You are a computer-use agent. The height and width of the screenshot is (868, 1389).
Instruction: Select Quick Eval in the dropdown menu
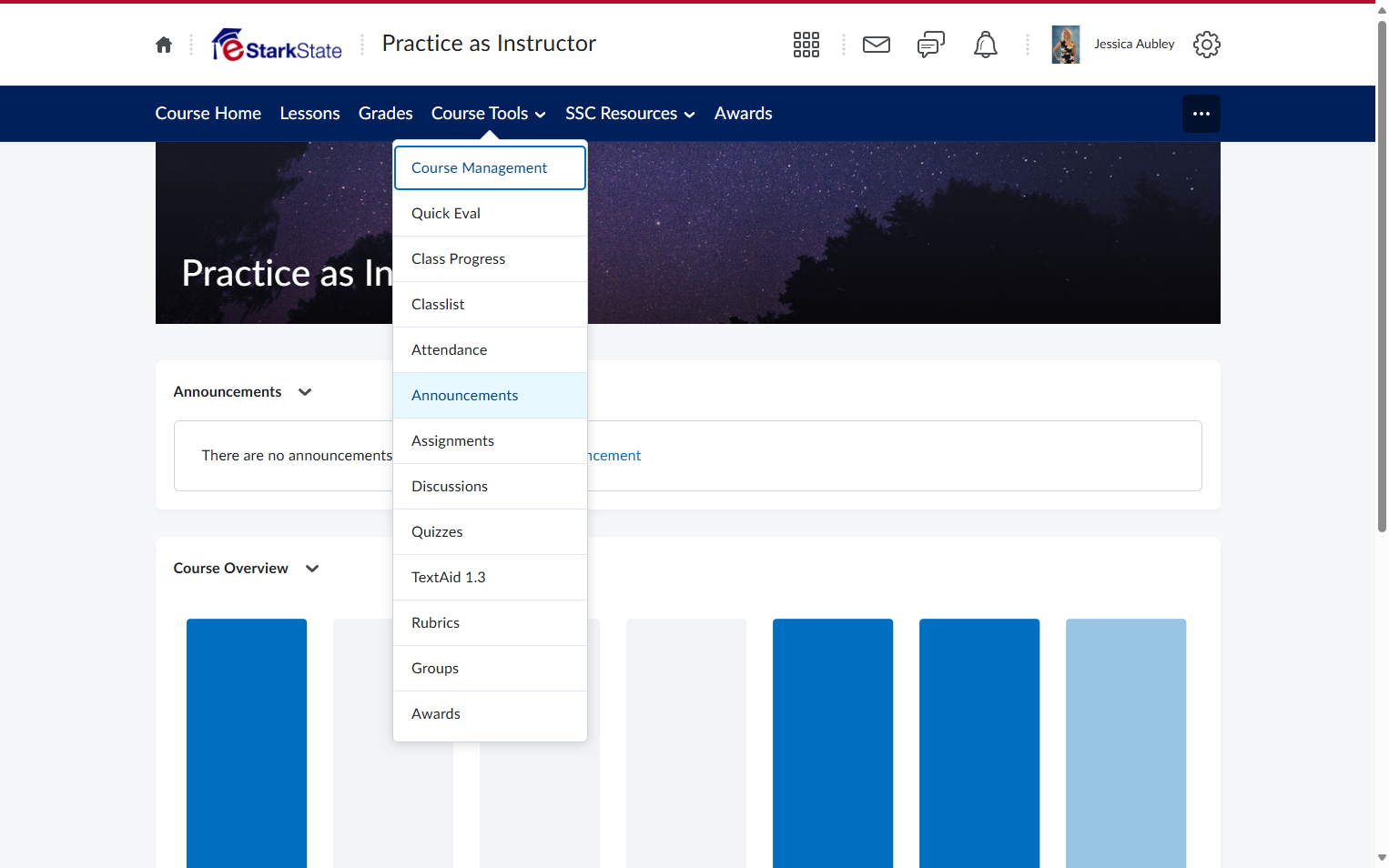pyautogui.click(x=490, y=214)
